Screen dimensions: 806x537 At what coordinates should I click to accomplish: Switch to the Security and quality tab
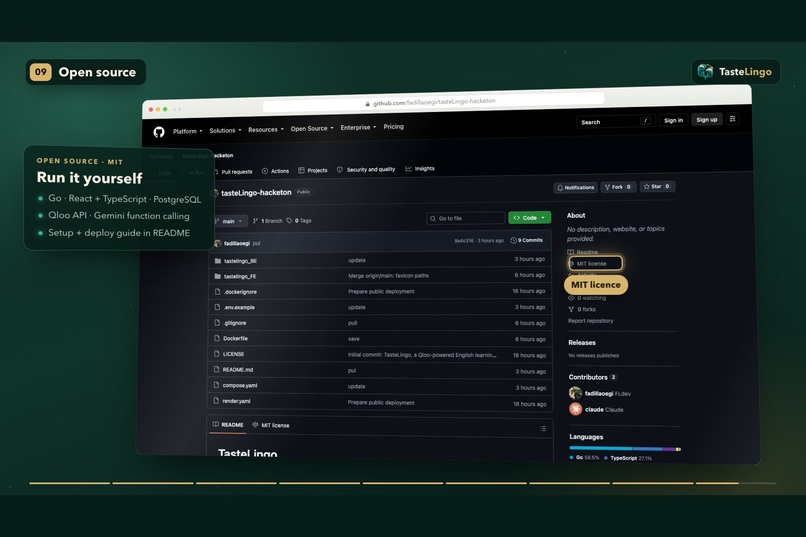pos(366,169)
